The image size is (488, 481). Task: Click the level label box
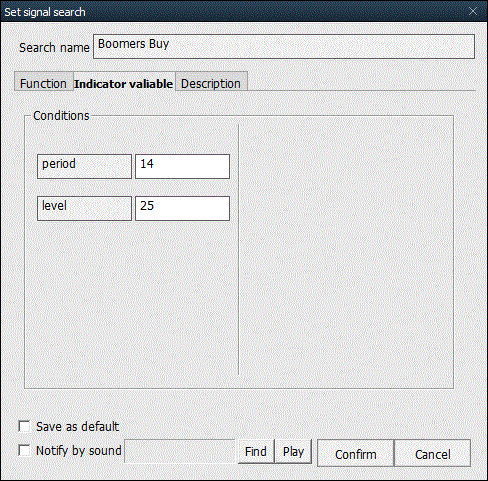[84, 208]
